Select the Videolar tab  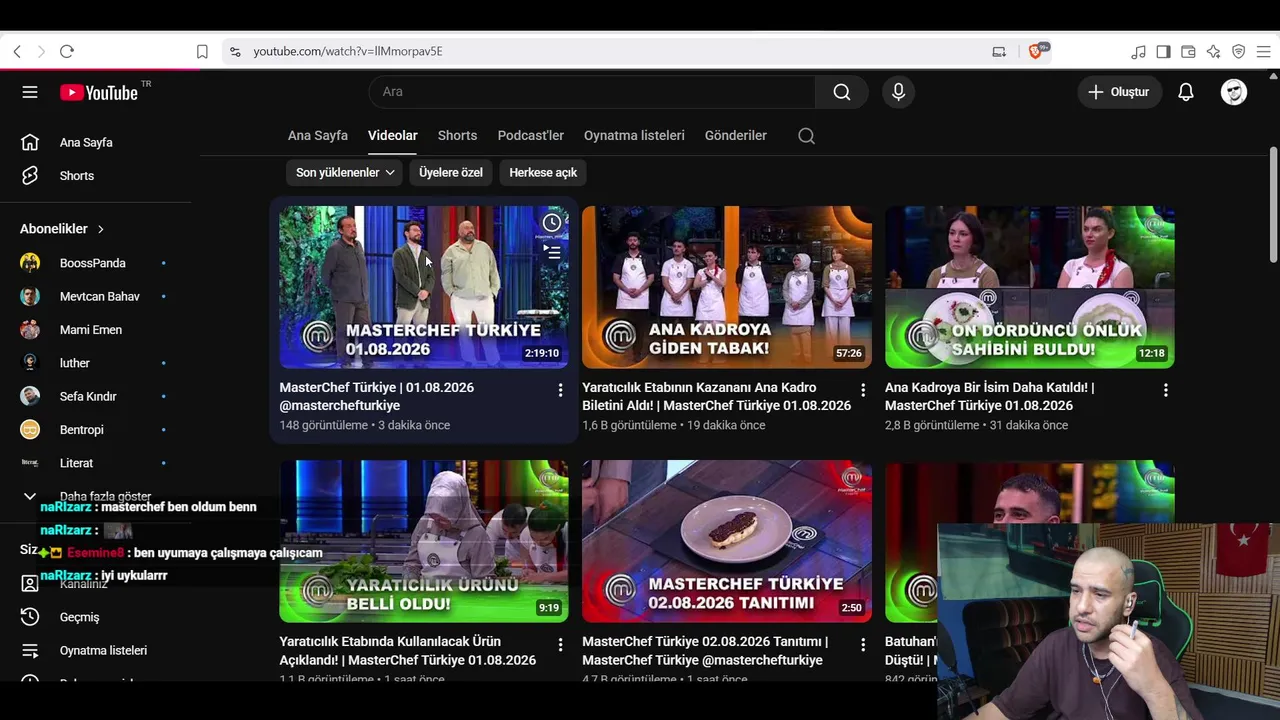click(393, 136)
